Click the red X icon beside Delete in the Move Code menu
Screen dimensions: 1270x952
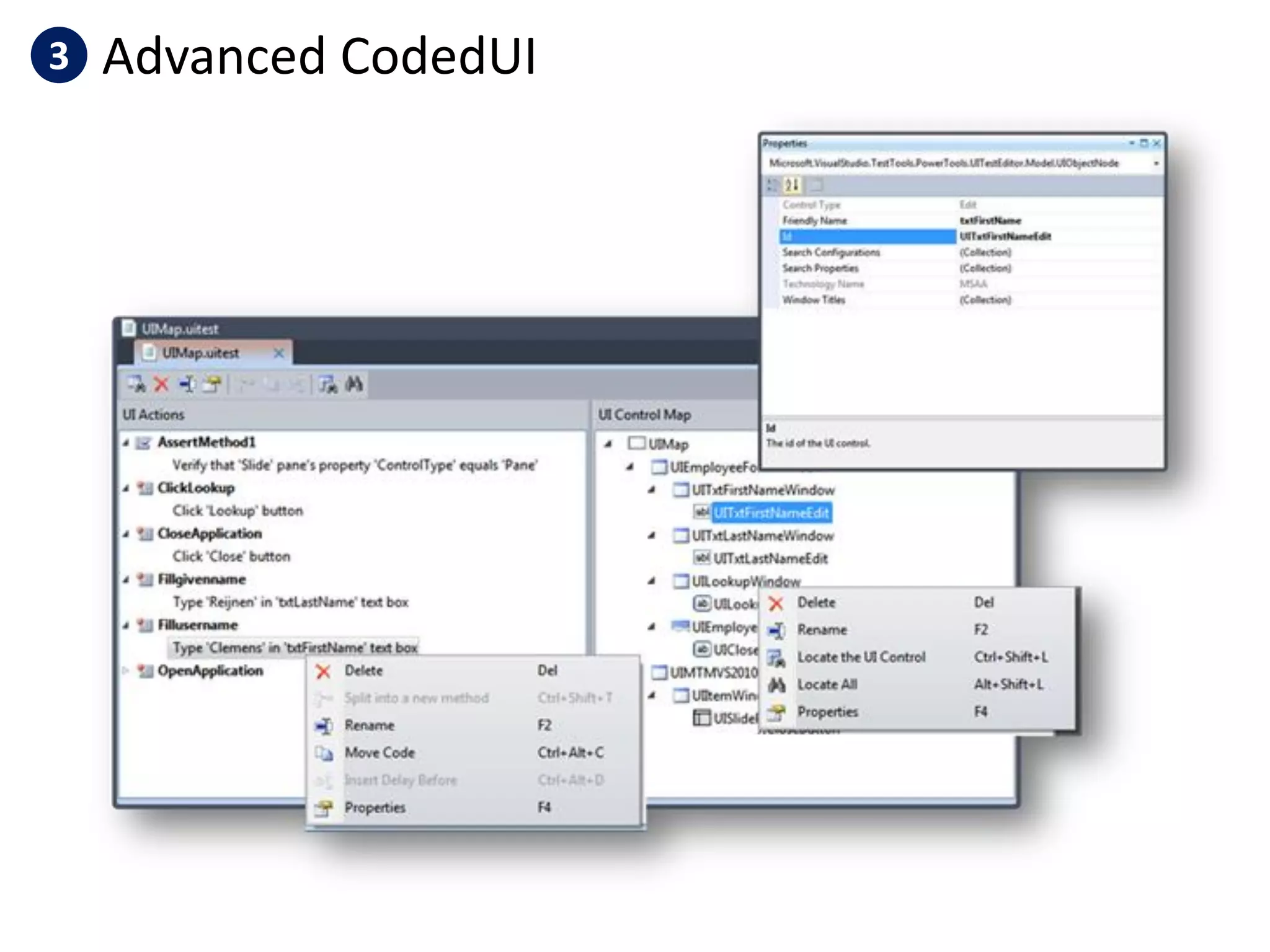click(323, 671)
